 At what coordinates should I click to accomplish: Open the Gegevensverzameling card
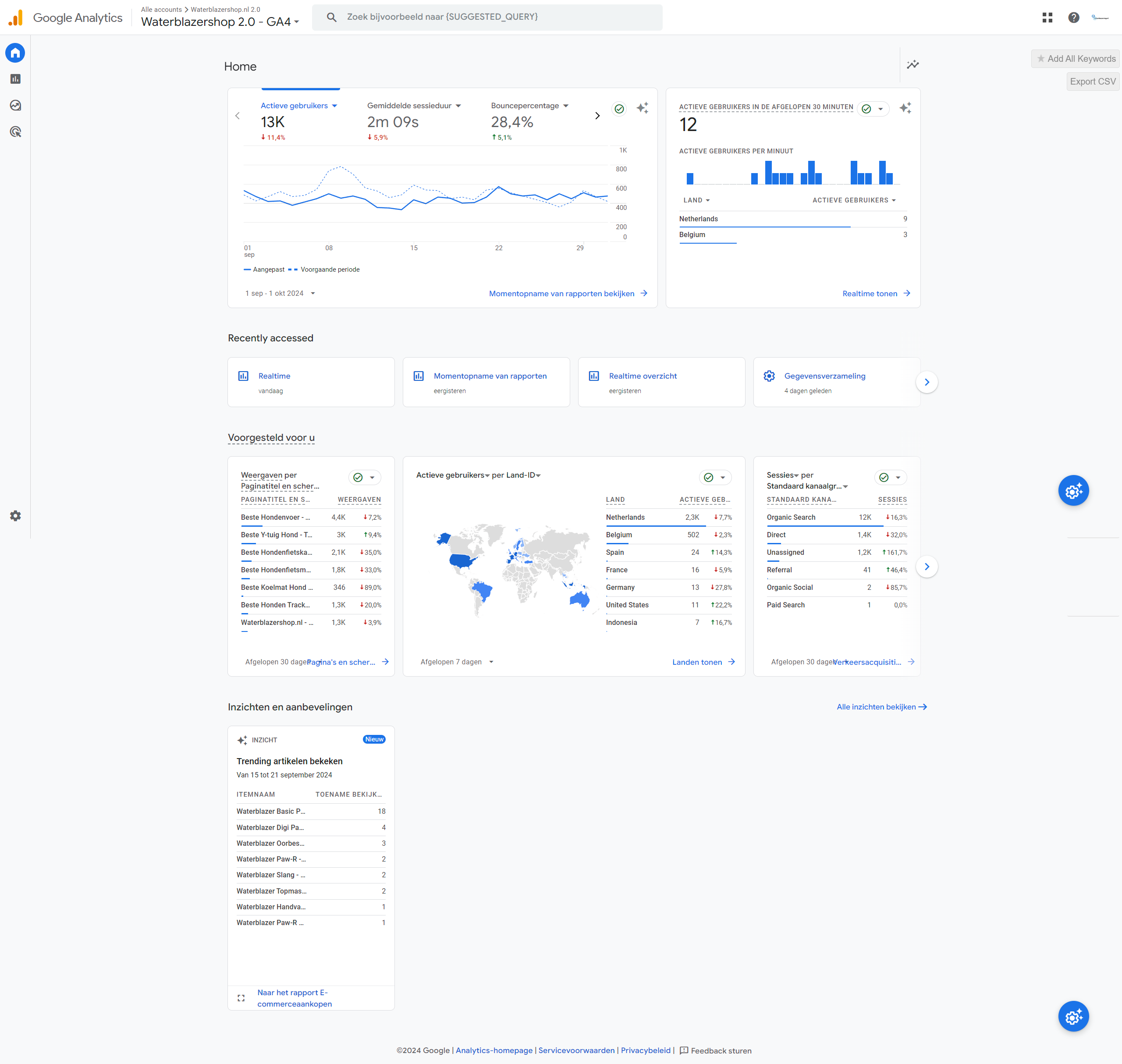tap(837, 382)
